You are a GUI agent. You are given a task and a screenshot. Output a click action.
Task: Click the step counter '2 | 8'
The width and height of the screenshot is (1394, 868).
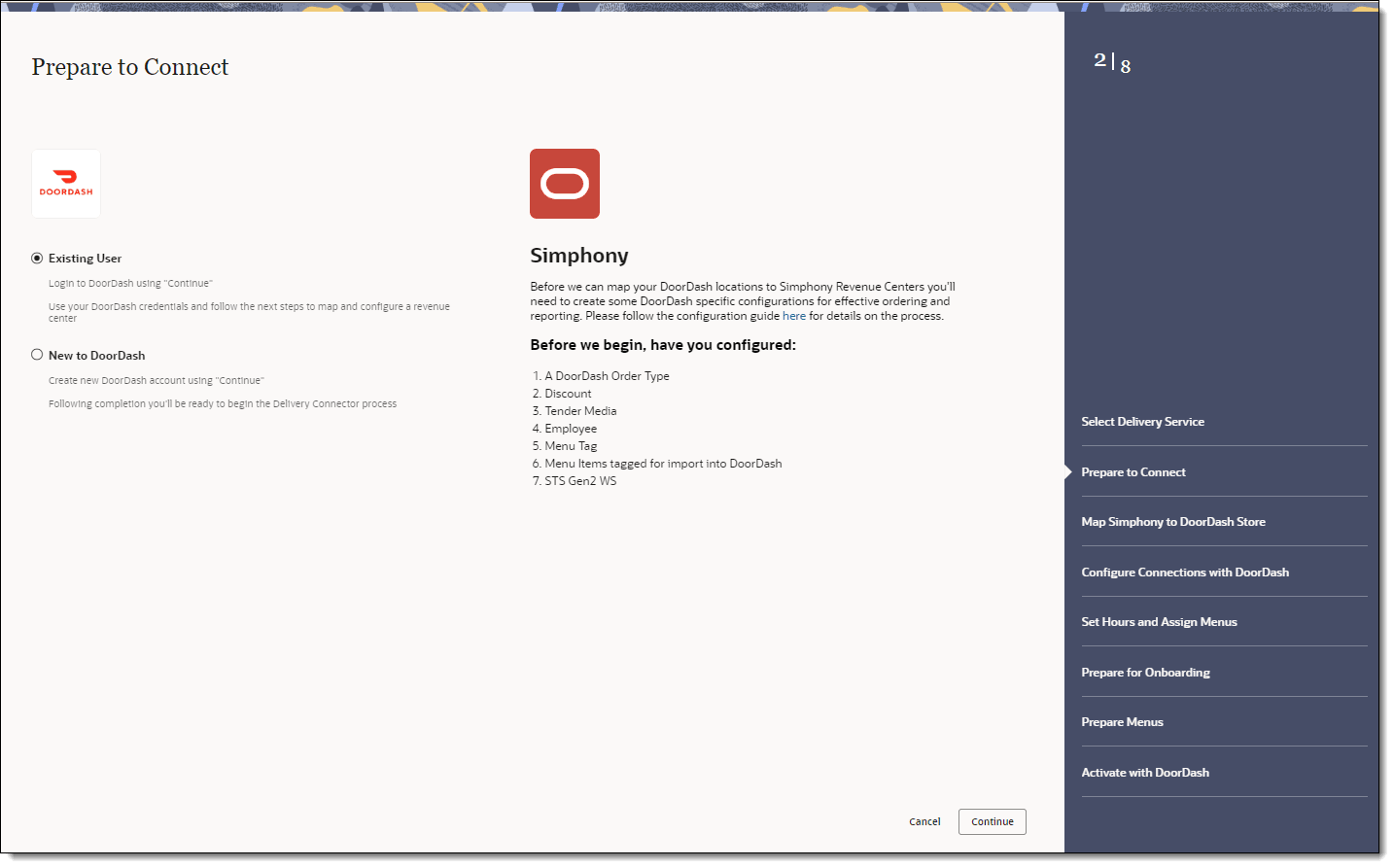(x=1112, y=62)
